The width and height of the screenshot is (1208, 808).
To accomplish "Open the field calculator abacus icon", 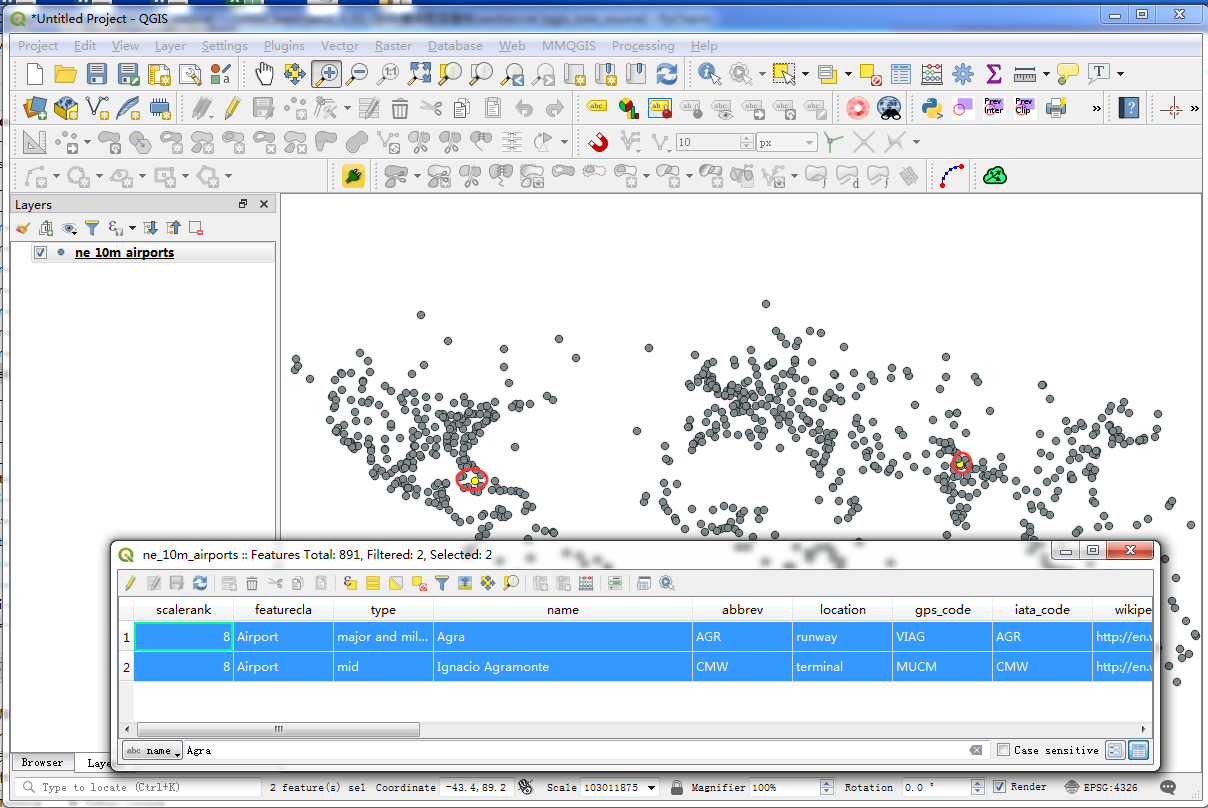I will pos(932,73).
